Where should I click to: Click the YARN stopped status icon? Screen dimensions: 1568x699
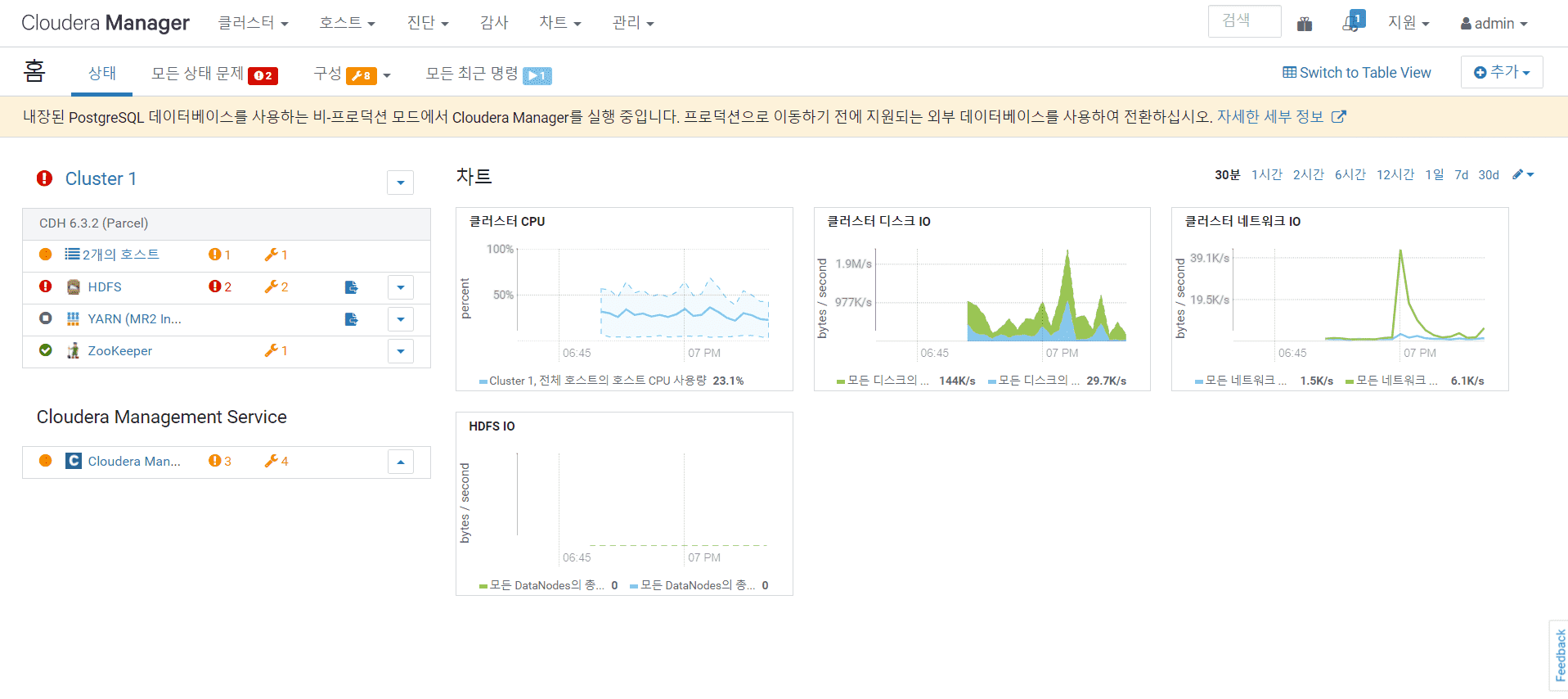point(46,318)
